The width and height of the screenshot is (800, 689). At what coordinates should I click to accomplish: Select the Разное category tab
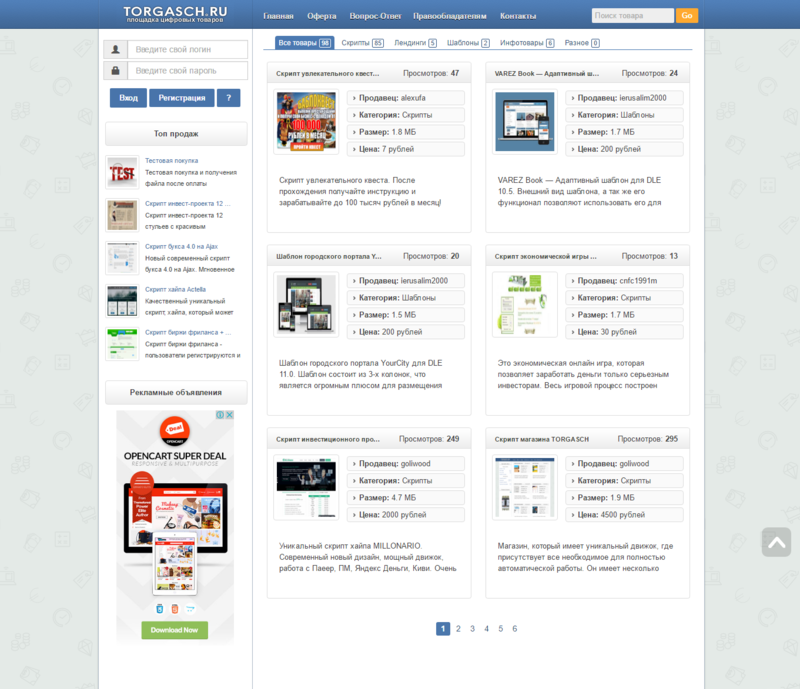point(582,43)
